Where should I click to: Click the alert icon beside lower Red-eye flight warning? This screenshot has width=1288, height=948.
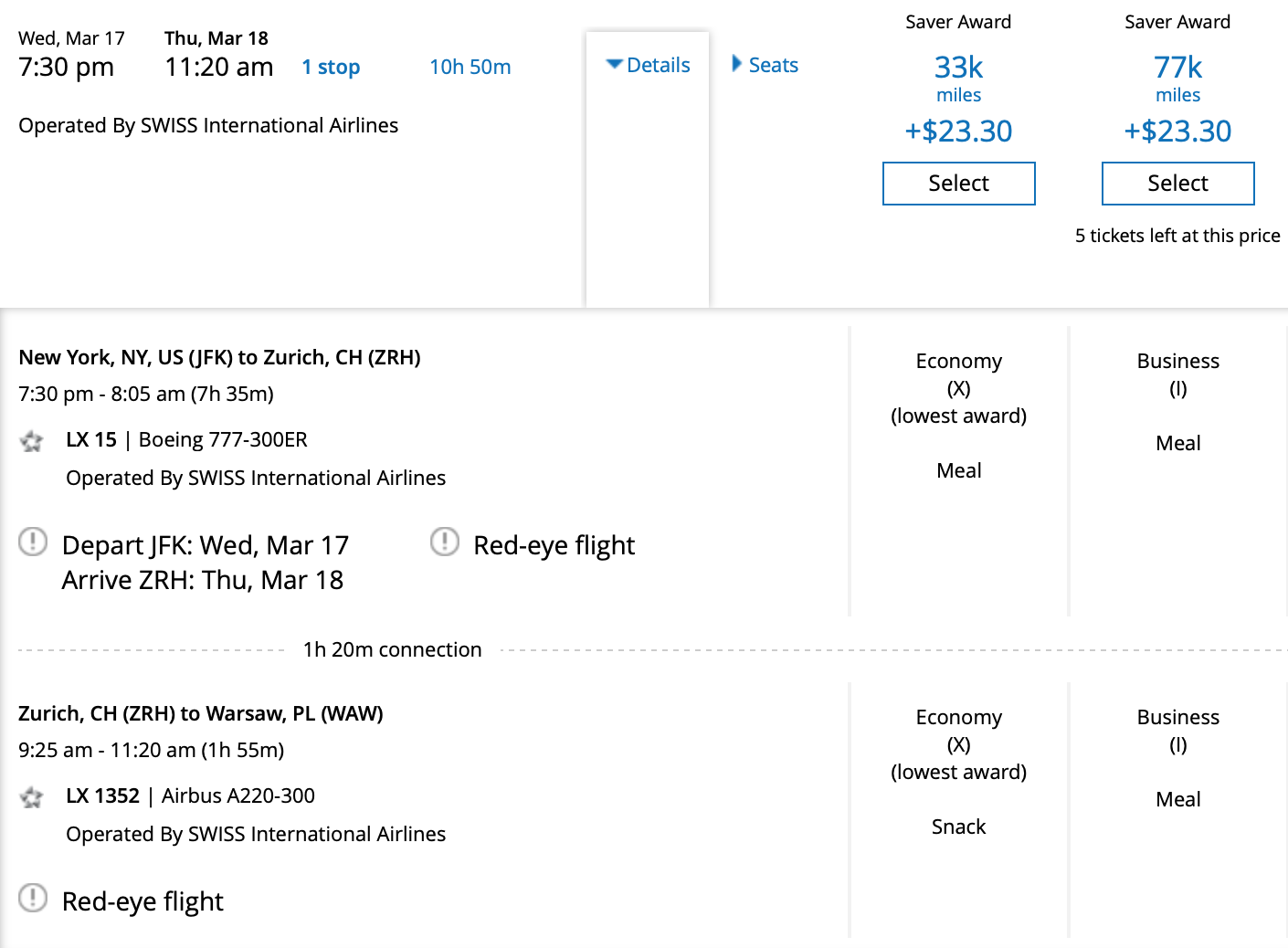pos(32,899)
